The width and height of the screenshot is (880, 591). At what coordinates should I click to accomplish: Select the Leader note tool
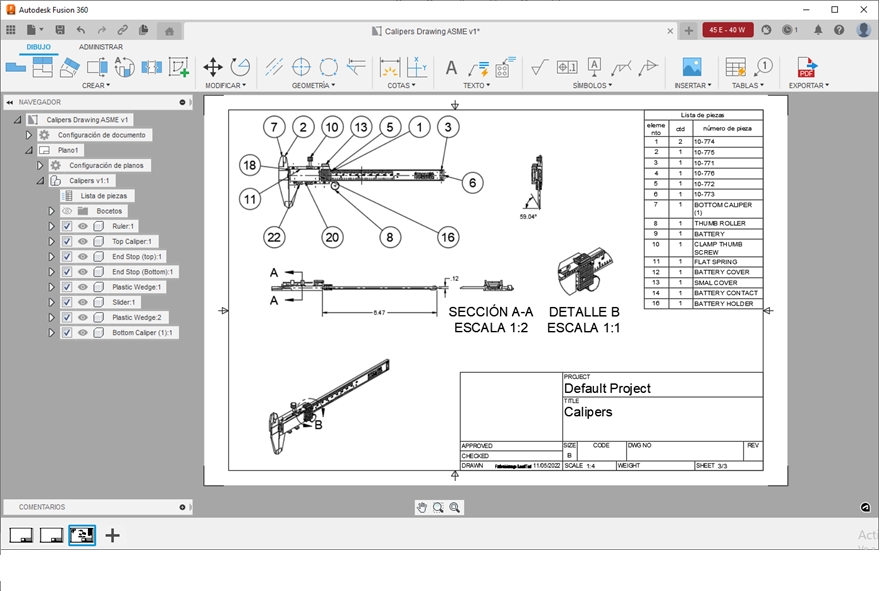click(478, 68)
